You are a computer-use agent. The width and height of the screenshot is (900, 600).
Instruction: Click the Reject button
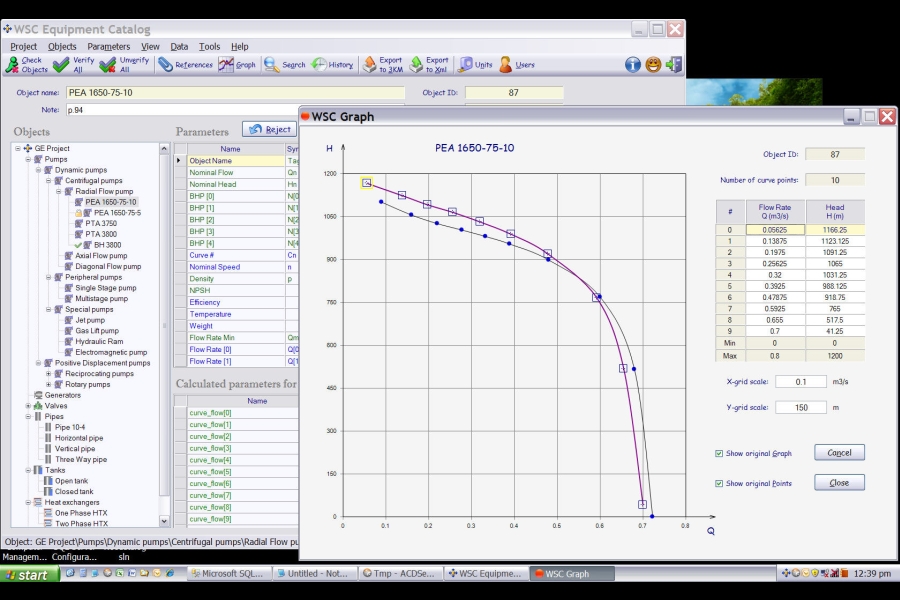[x=270, y=129]
